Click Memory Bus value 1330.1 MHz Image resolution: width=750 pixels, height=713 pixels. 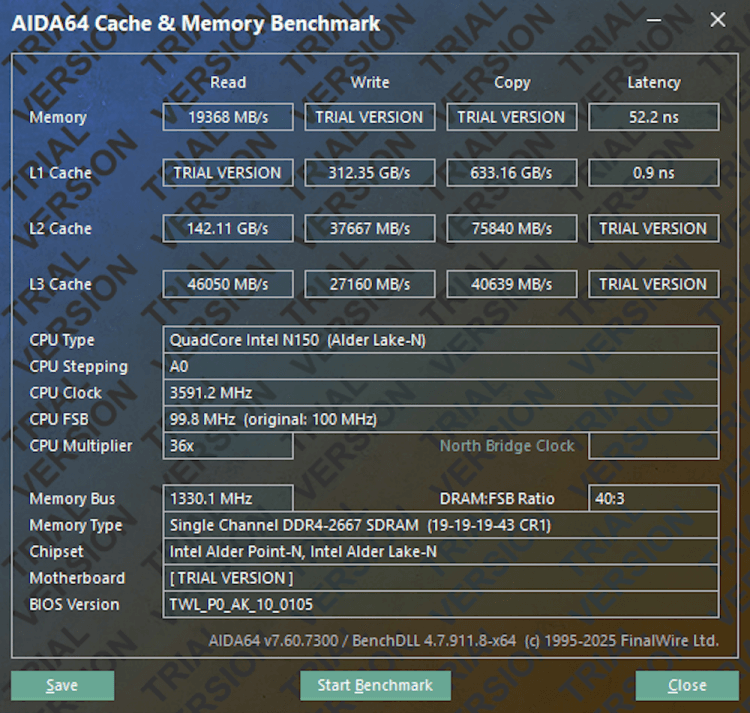(228, 499)
